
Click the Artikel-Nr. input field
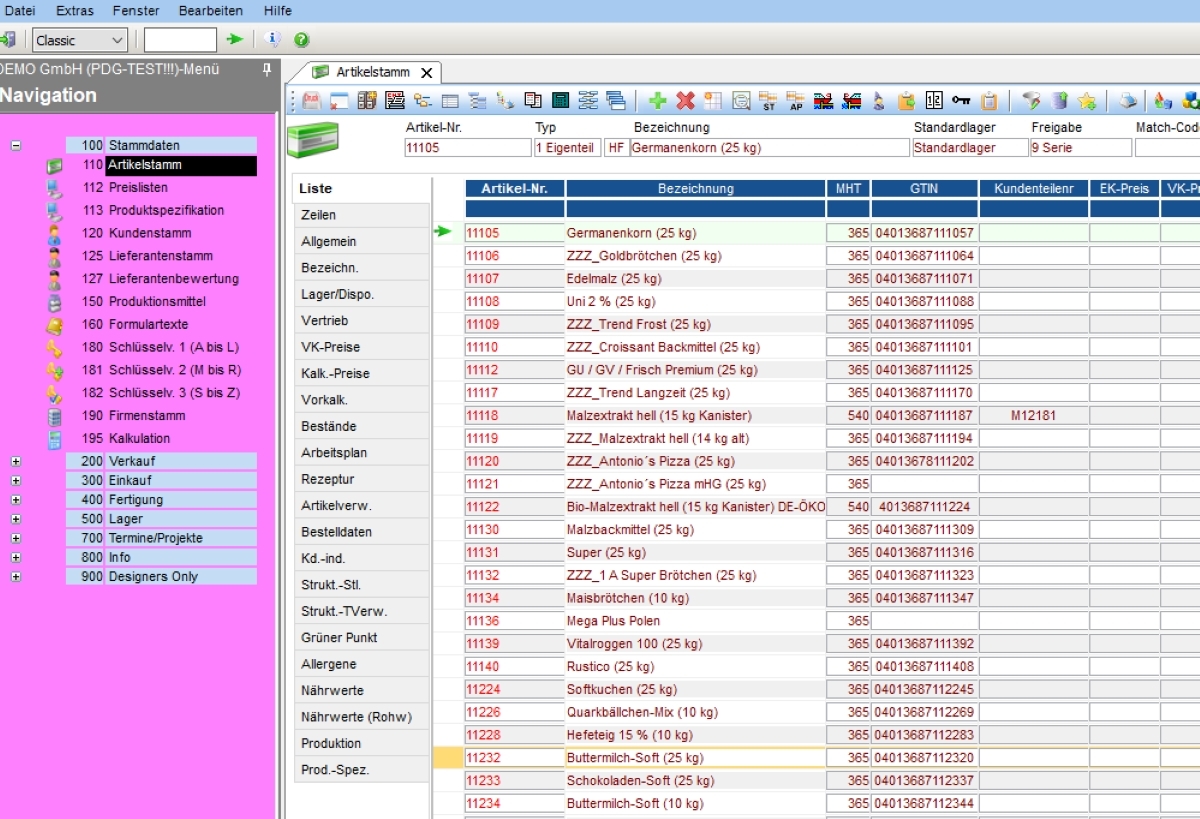pos(467,148)
